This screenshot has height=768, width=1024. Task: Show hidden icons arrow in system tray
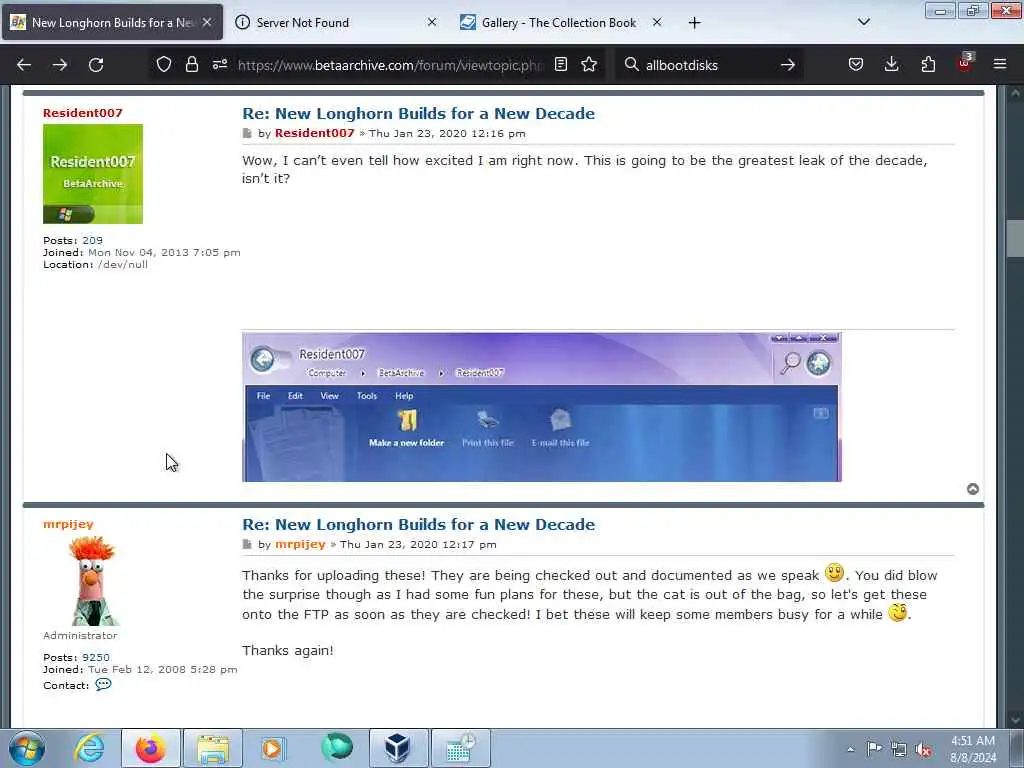(x=850, y=749)
